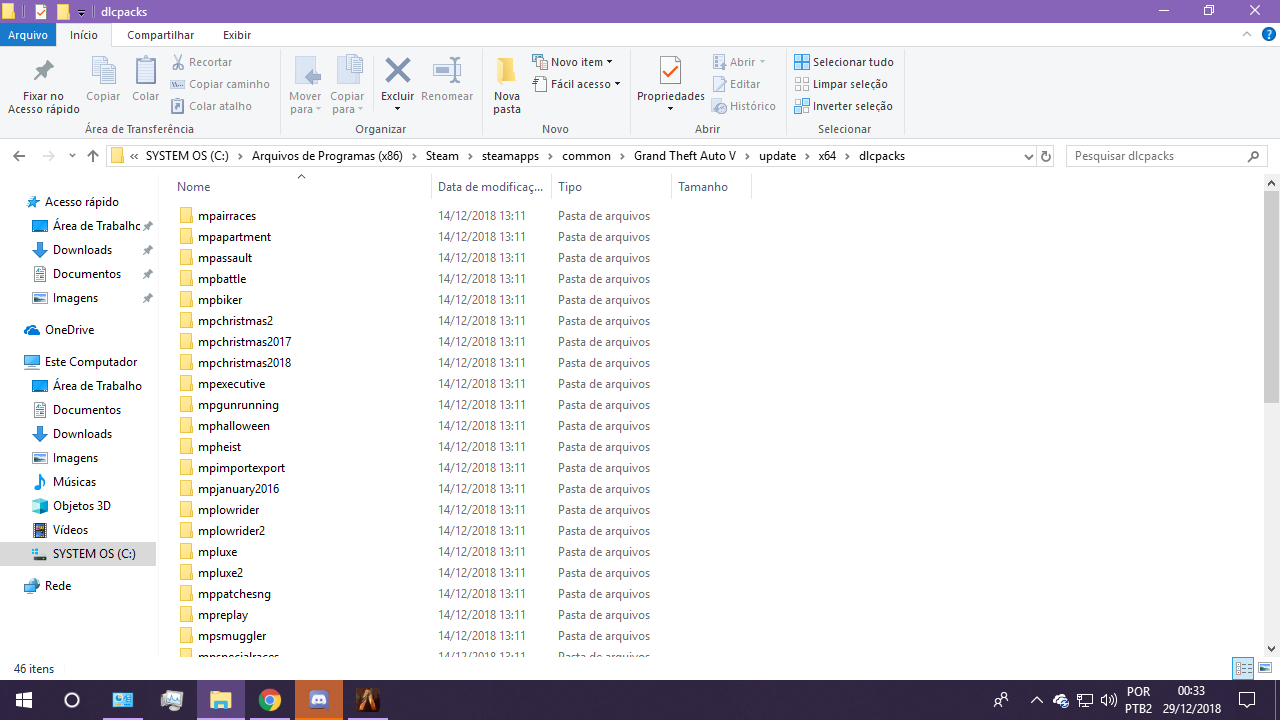This screenshot has height=720, width=1280.
Task: Click Fixar no Acesso rápido pin icon
Action: 43,72
